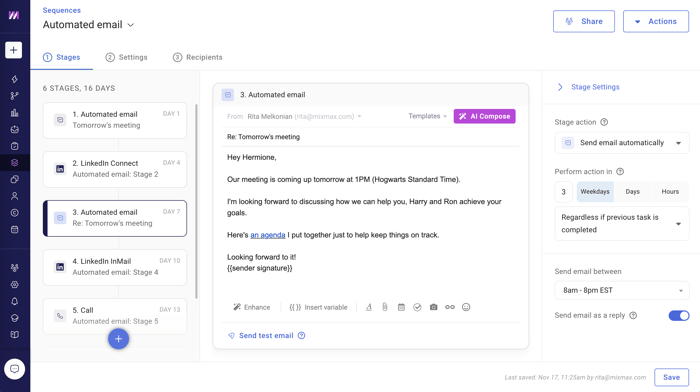Image resolution: width=700 pixels, height=392 pixels.
Task: Open the calendar icon in sidebar
Action: point(14,229)
